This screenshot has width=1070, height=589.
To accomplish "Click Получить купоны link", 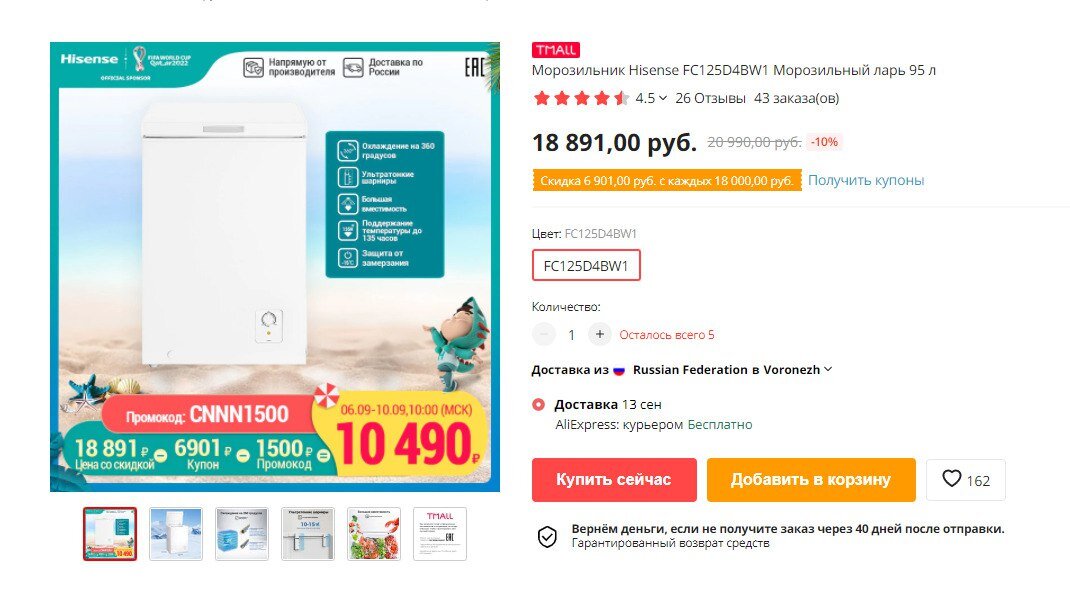I will (866, 180).
